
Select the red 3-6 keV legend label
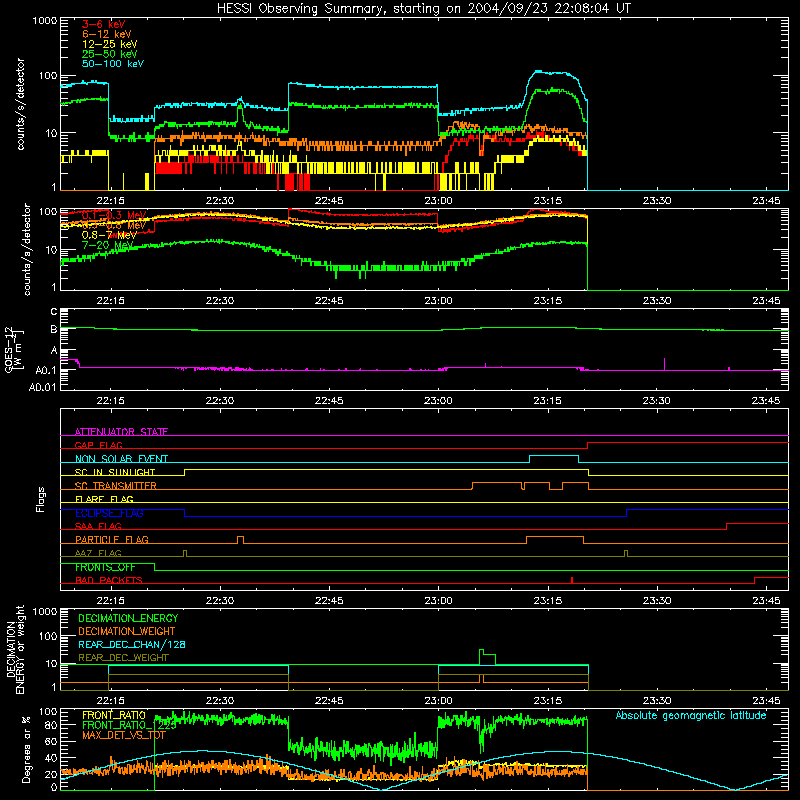point(103,24)
